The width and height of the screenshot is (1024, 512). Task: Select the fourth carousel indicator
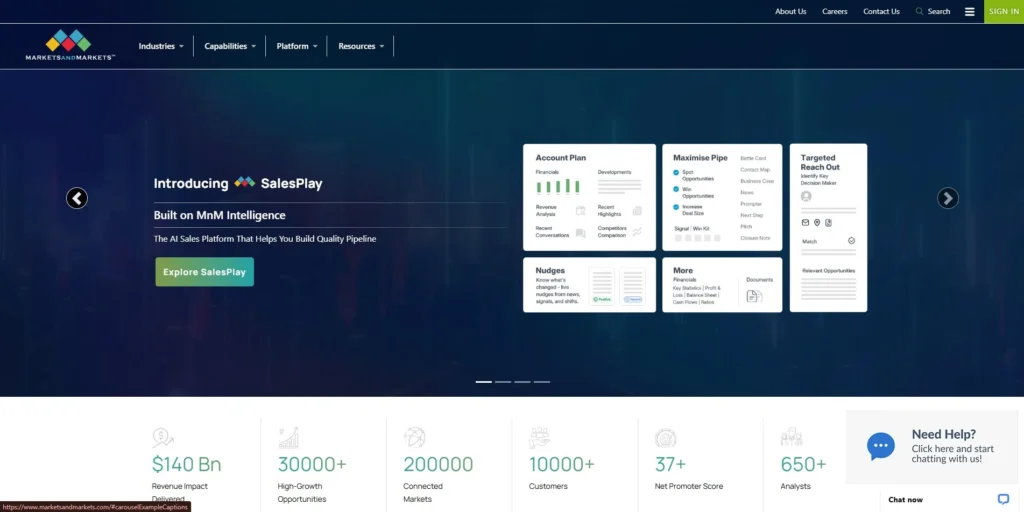(x=541, y=381)
